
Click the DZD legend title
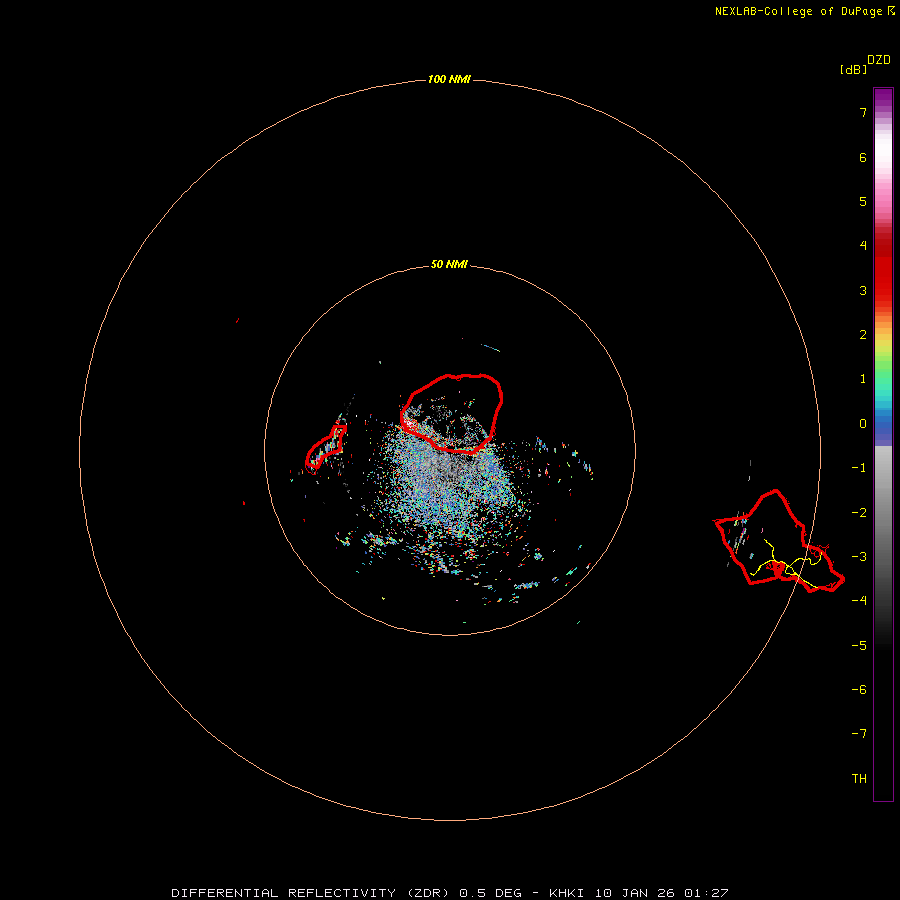(879, 60)
